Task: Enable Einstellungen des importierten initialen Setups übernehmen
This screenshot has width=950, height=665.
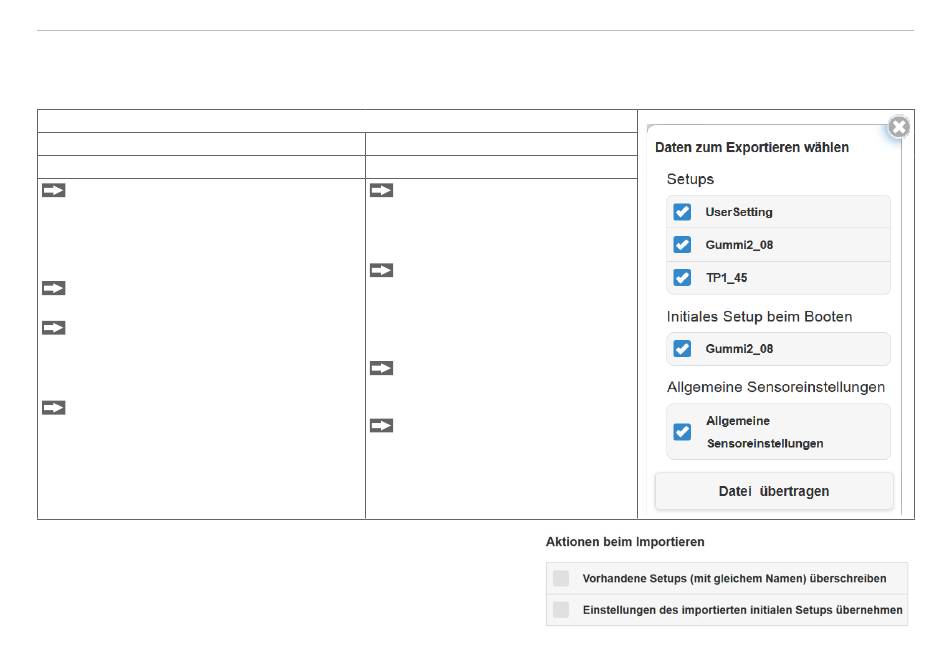Action: pyautogui.click(x=561, y=610)
